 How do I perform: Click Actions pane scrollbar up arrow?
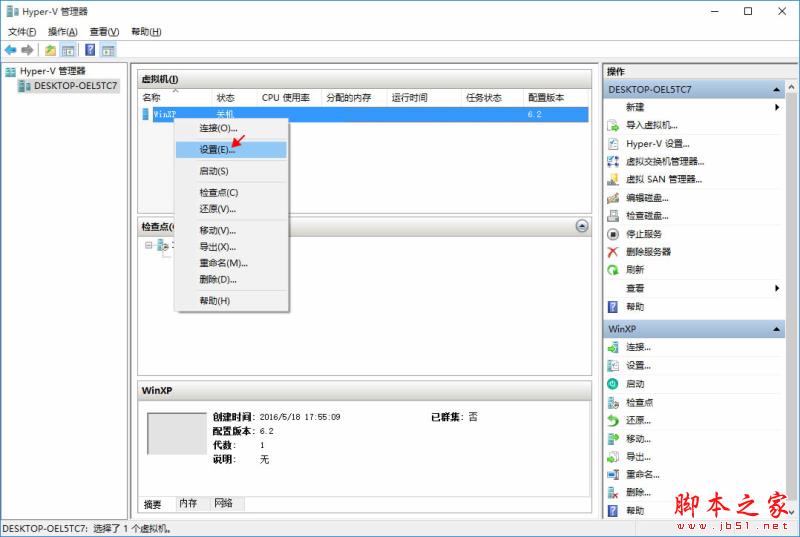tap(791, 88)
